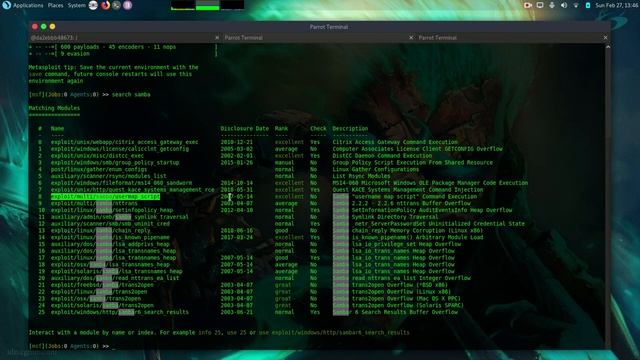The height and width of the screenshot is (360, 640).
Task: Click the solaris trans2open module name
Action: (102, 306)
